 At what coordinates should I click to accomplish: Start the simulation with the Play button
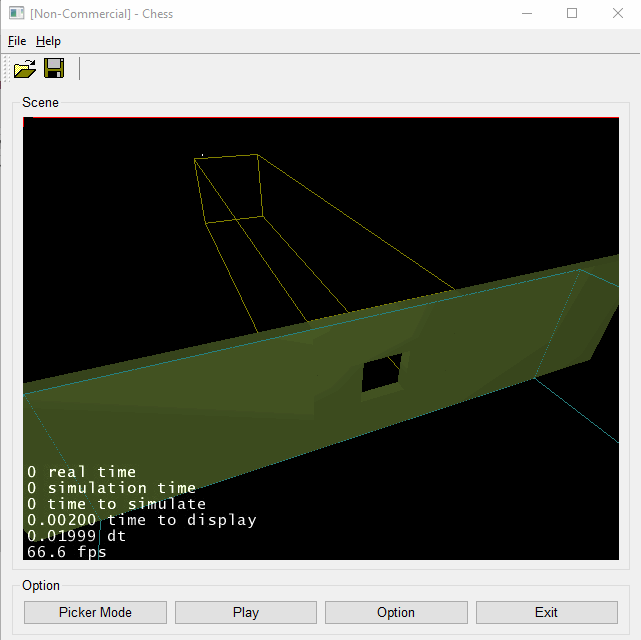click(x=245, y=612)
